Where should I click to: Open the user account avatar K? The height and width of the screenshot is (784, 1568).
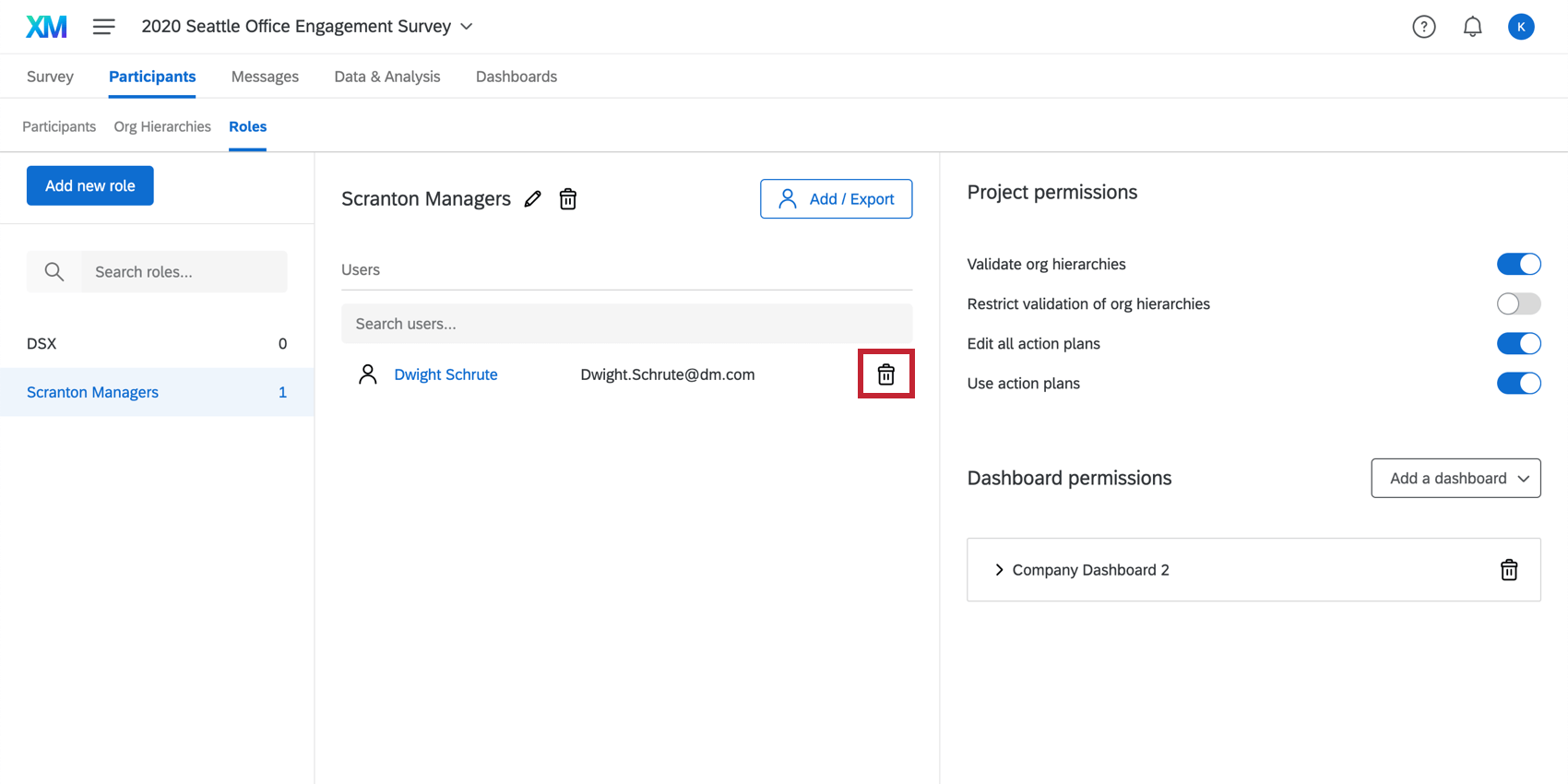[x=1520, y=27]
